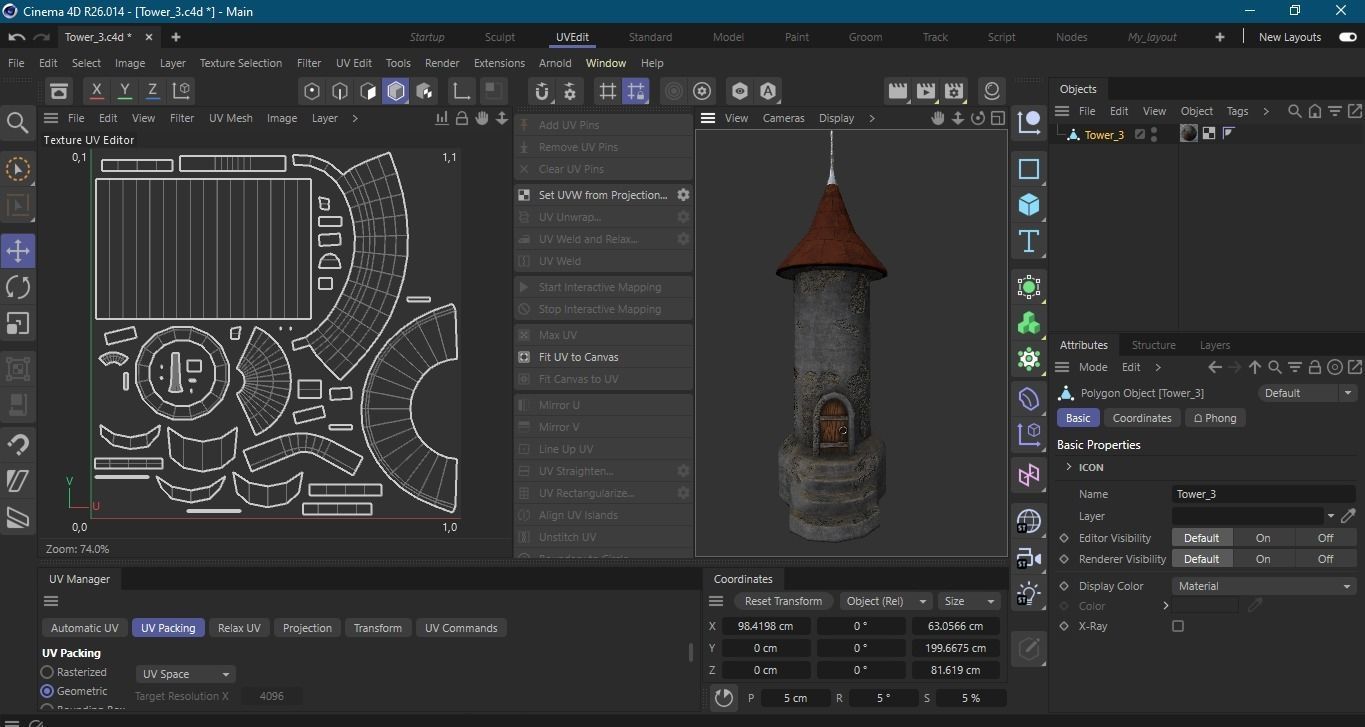Click the back arrow in Attributes manager

click(x=1215, y=367)
